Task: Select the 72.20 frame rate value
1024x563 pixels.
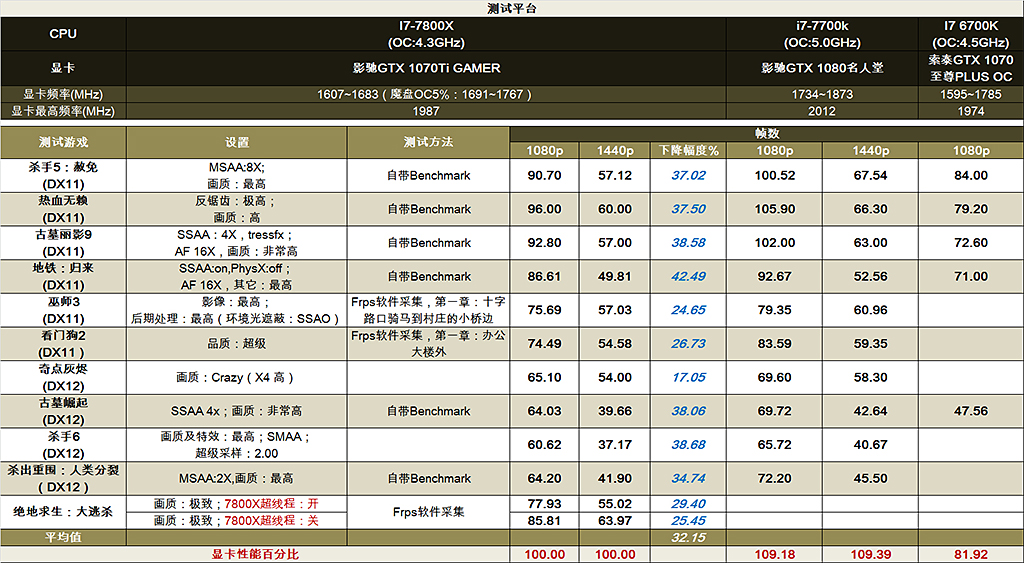Action: 775,479
